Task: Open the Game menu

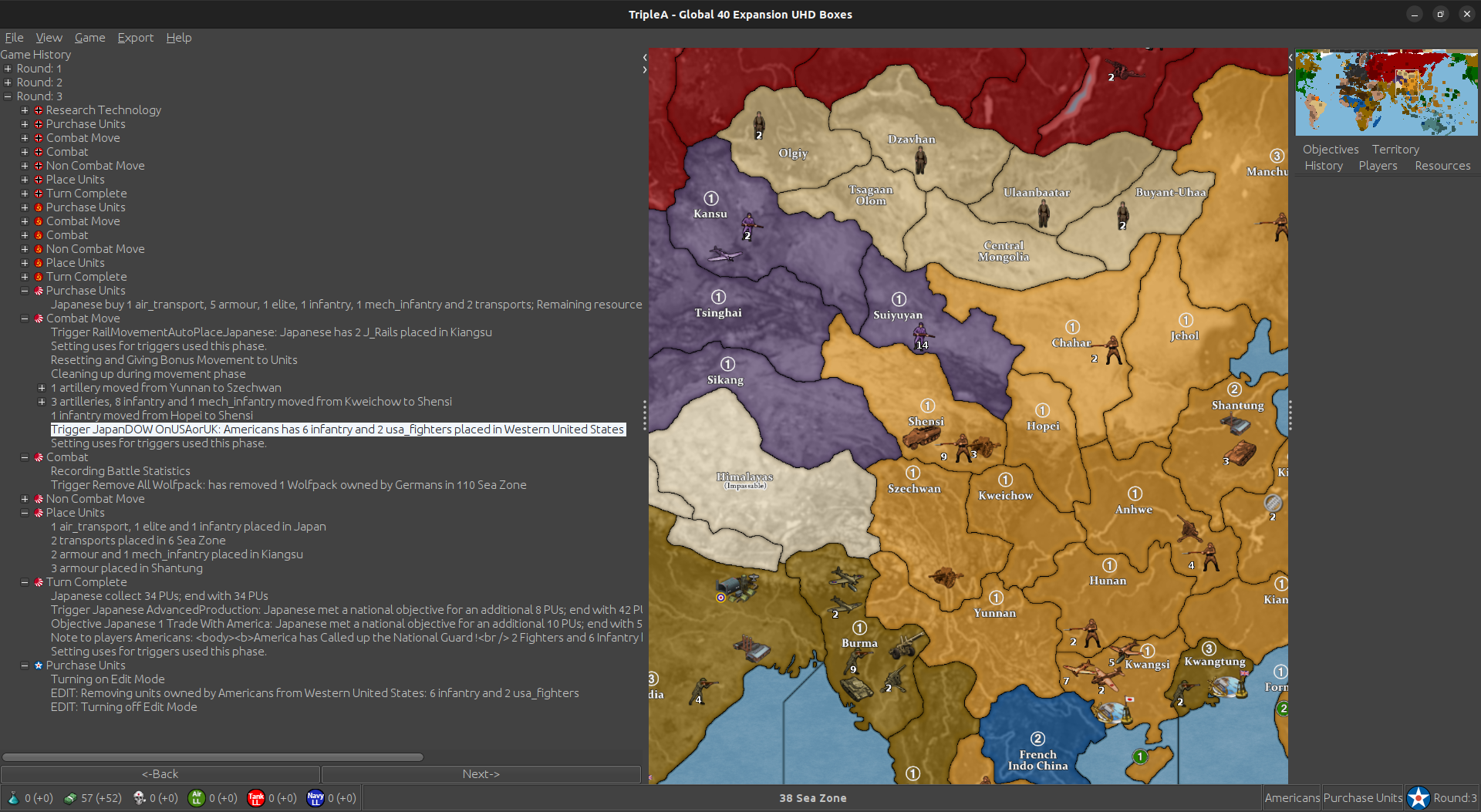Action: (x=89, y=38)
